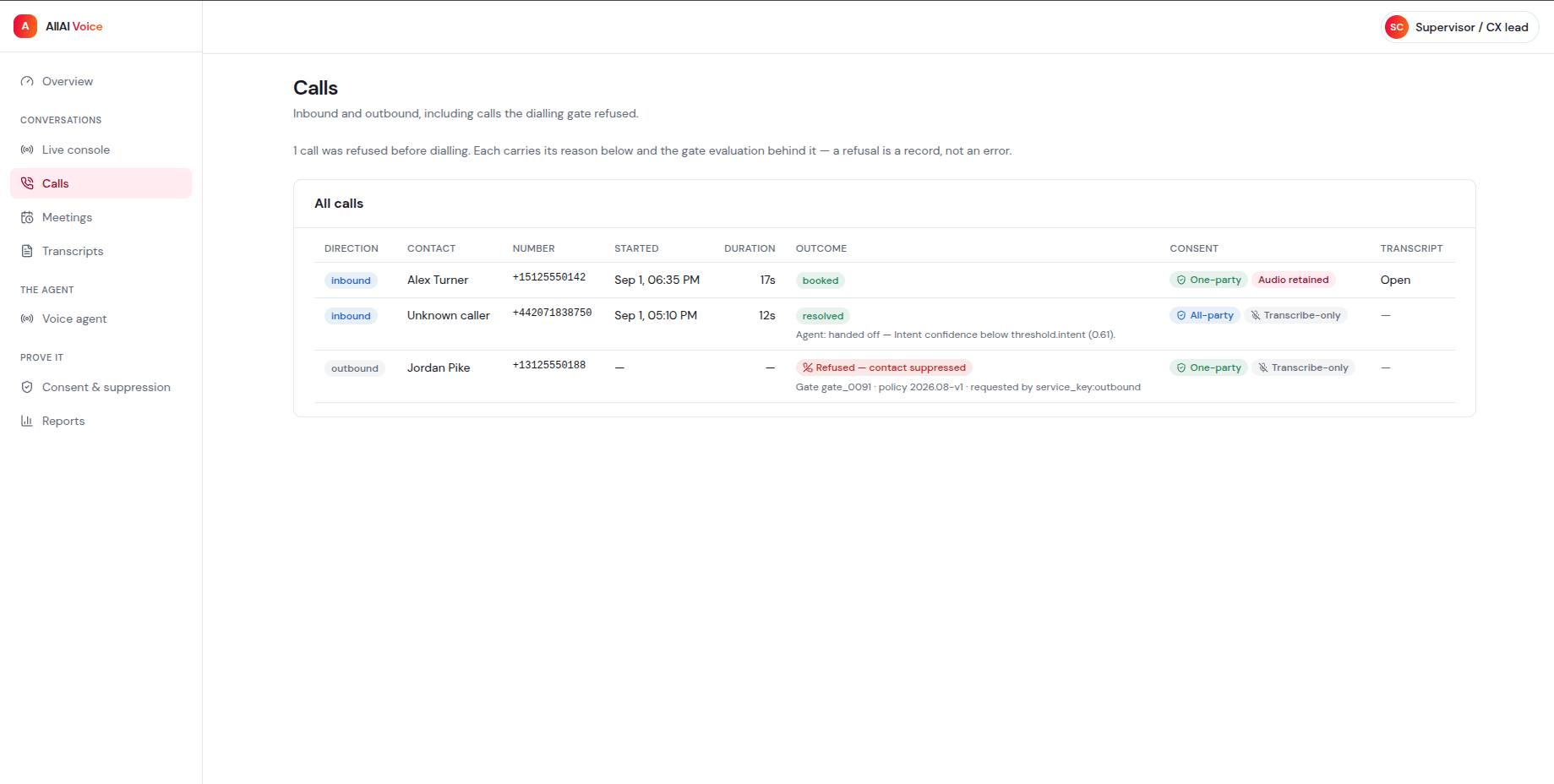Go to Live console
This screenshot has width=1554, height=784.
pos(101,150)
